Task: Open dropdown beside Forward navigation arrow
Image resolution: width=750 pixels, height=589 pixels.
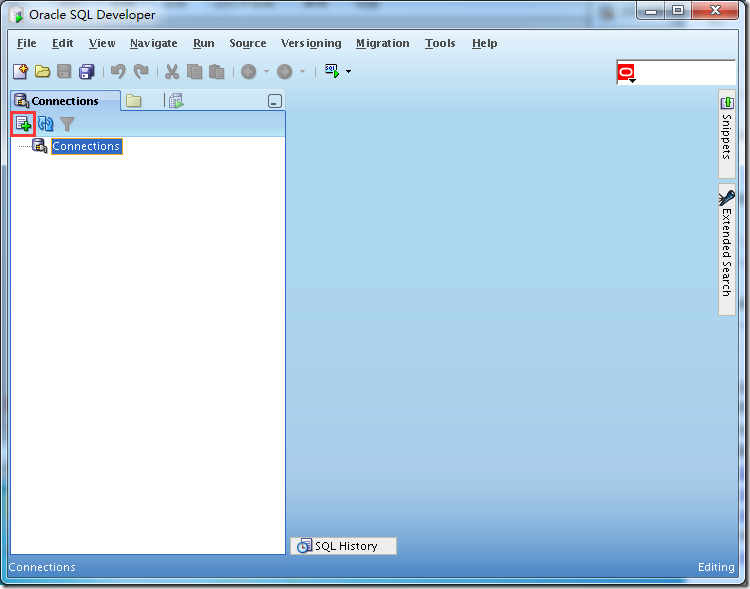Action: tap(302, 72)
